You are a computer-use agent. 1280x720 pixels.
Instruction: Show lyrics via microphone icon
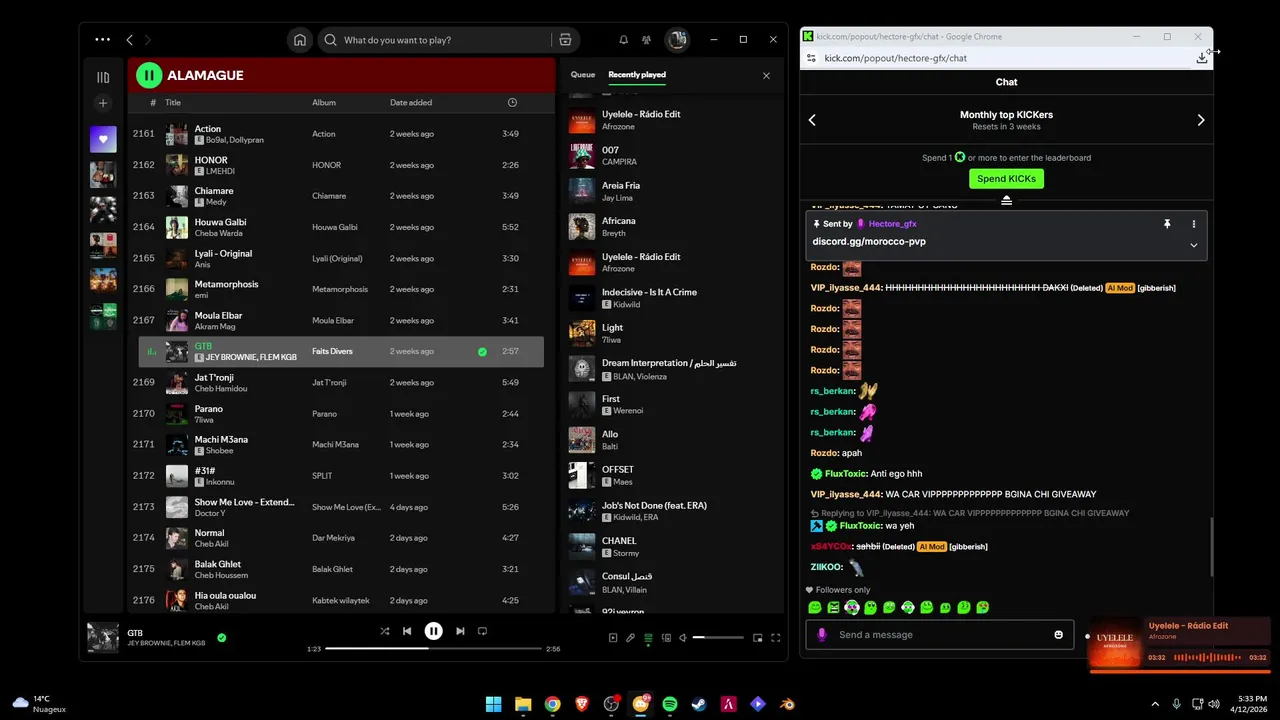pos(630,637)
